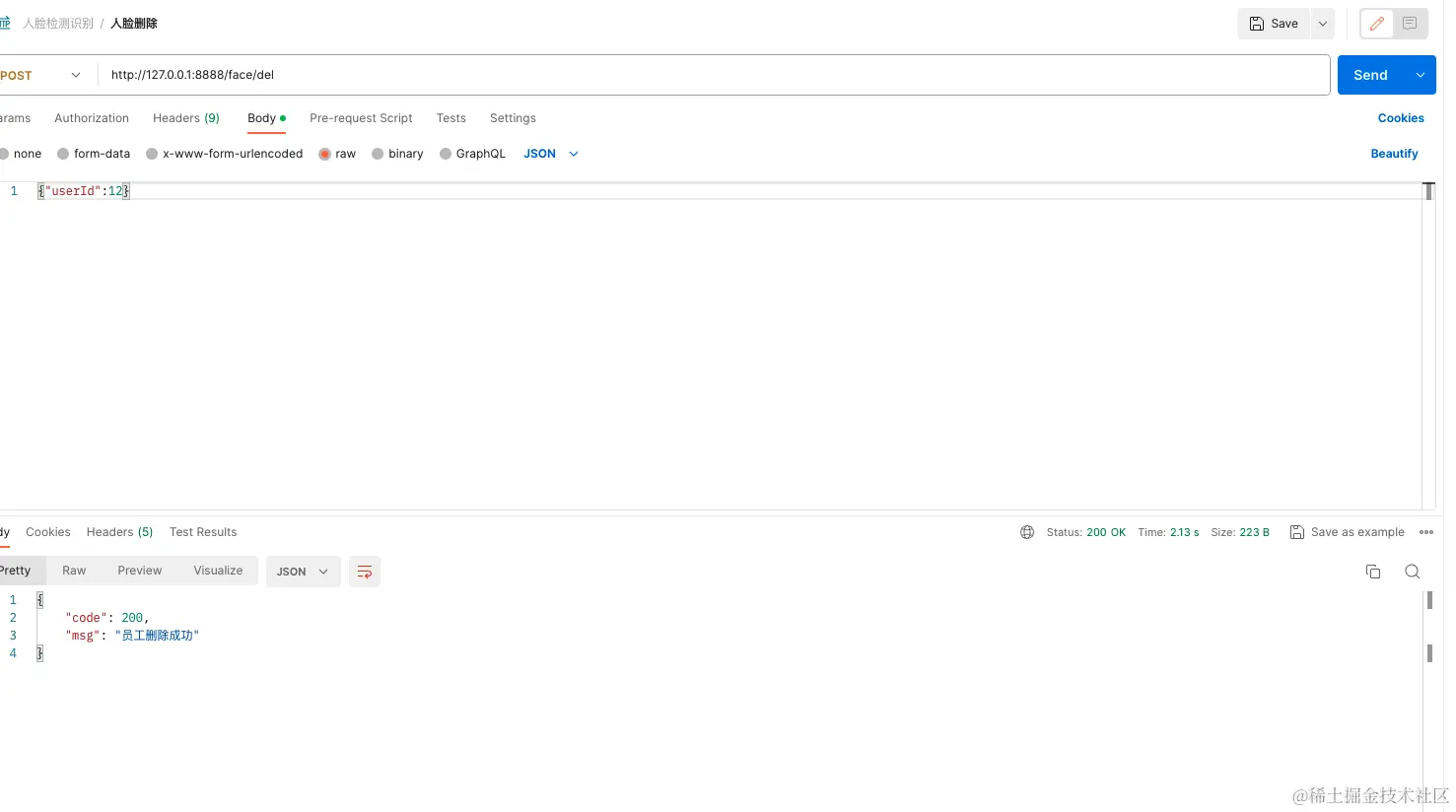Image resolution: width=1456 pixels, height=812 pixels.
Task: Select the binary body option
Action: [x=397, y=154]
